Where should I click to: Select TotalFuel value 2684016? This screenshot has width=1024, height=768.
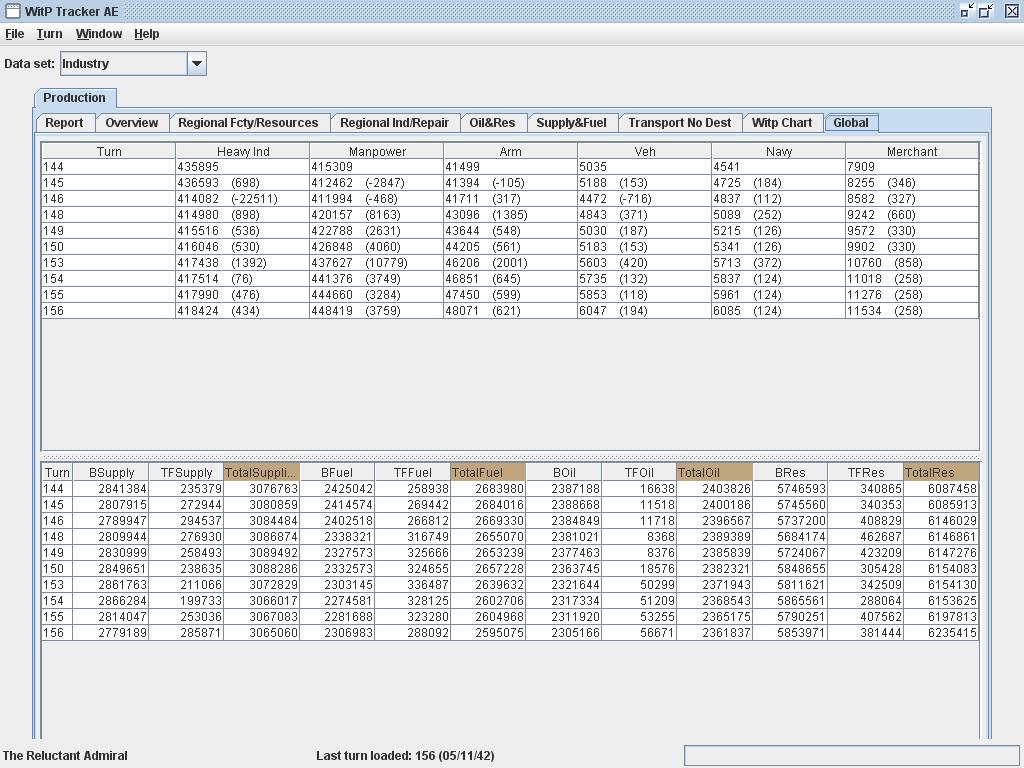tap(488, 505)
